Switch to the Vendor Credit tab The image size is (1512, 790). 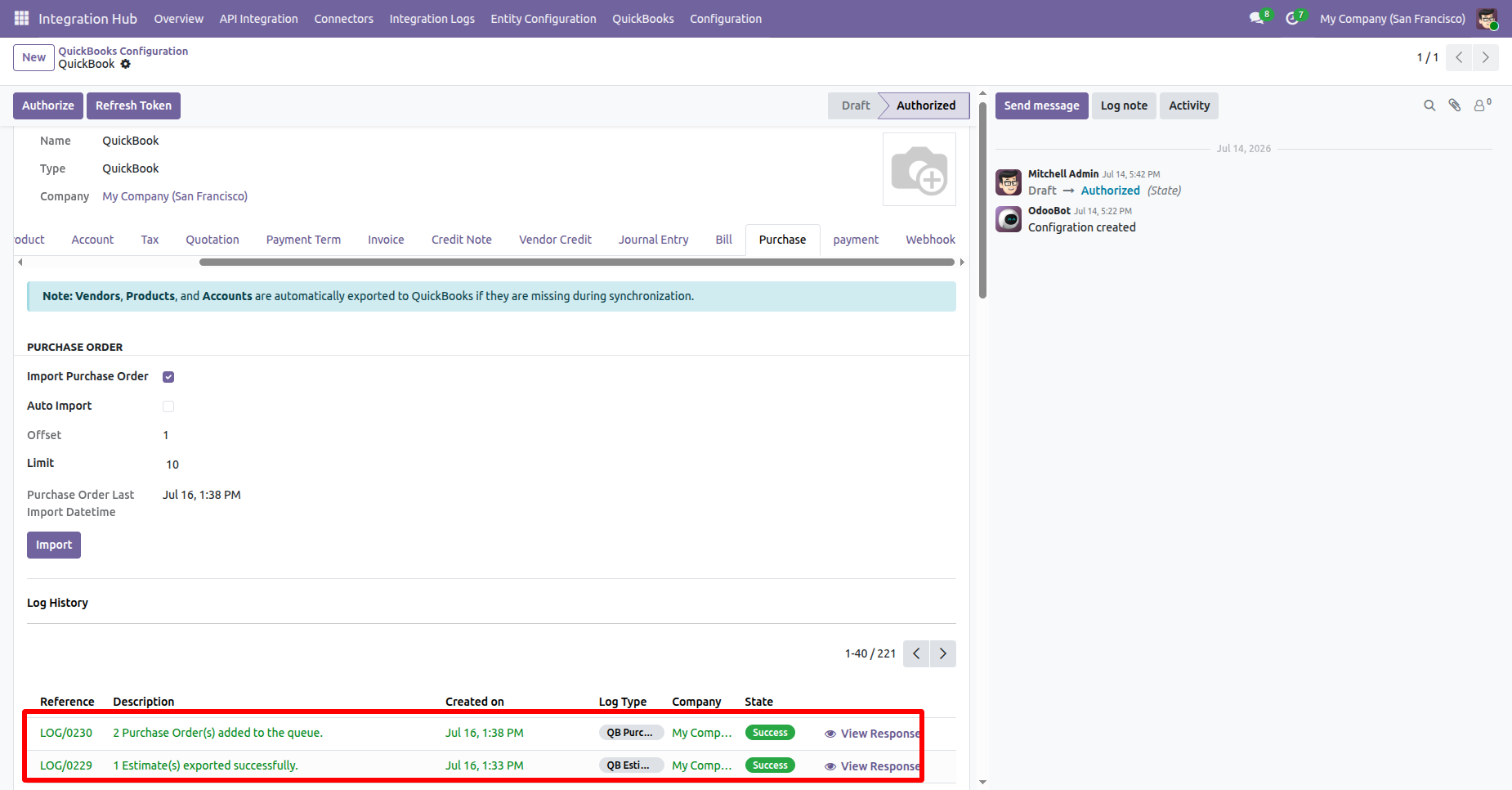pyautogui.click(x=555, y=240)
